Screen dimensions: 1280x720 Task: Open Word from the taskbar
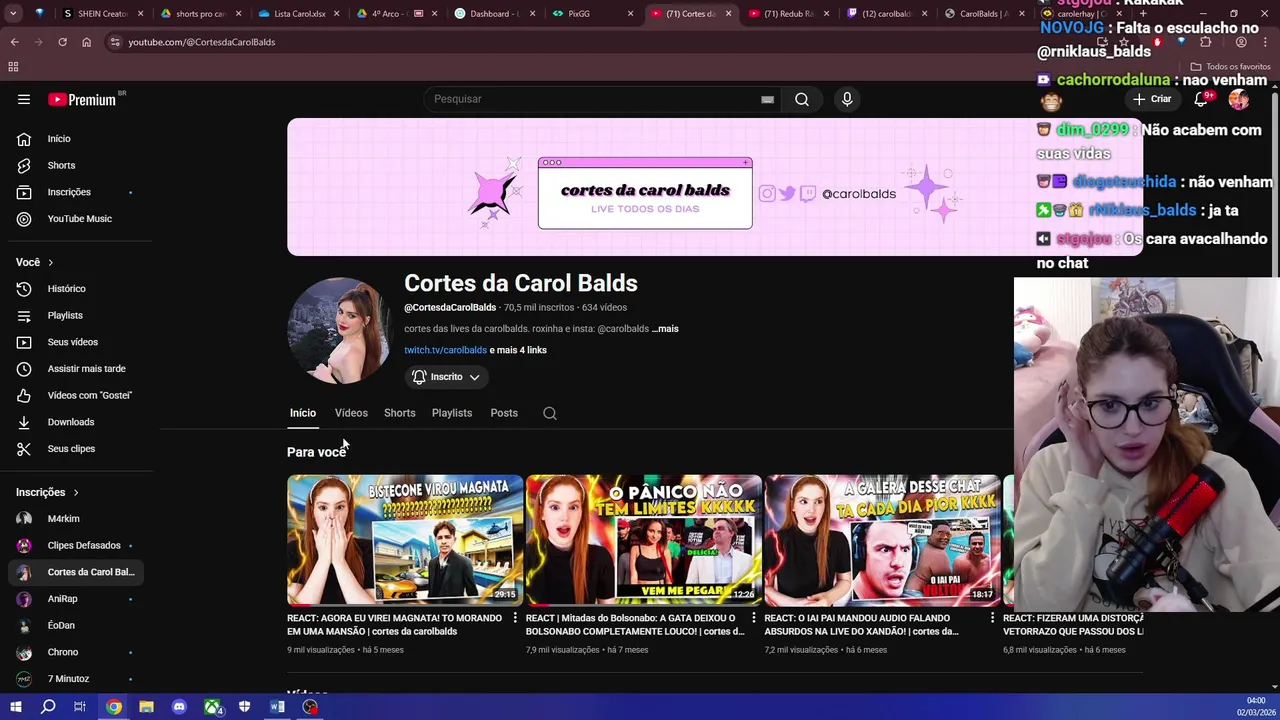click(x=277, y=707)
